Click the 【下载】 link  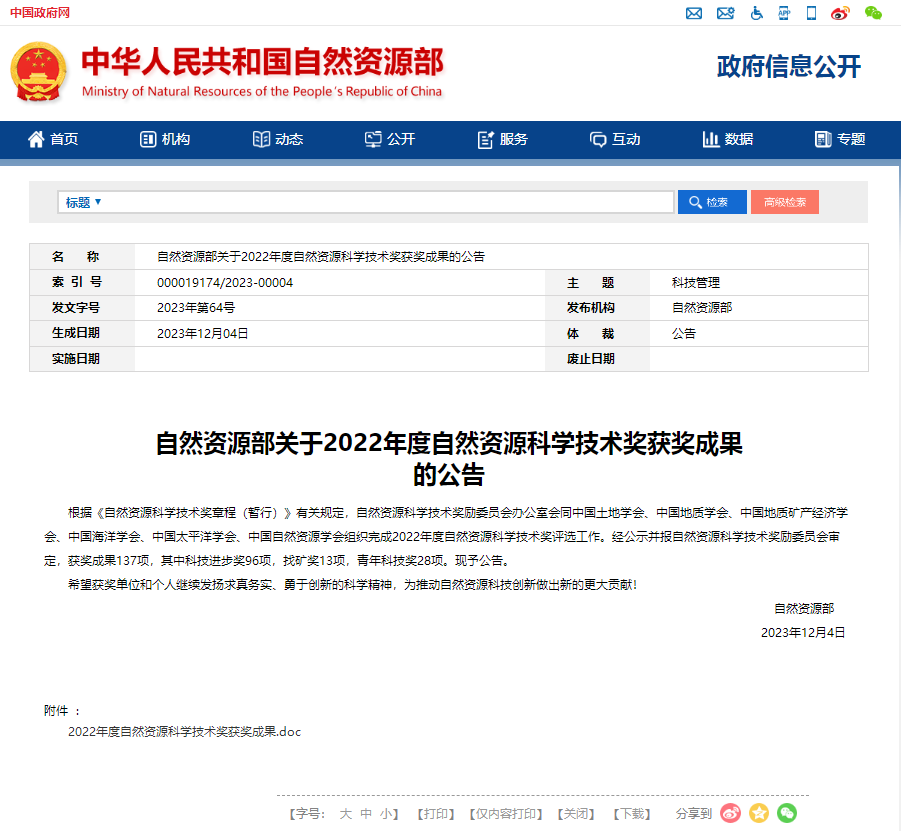[632, 814]
